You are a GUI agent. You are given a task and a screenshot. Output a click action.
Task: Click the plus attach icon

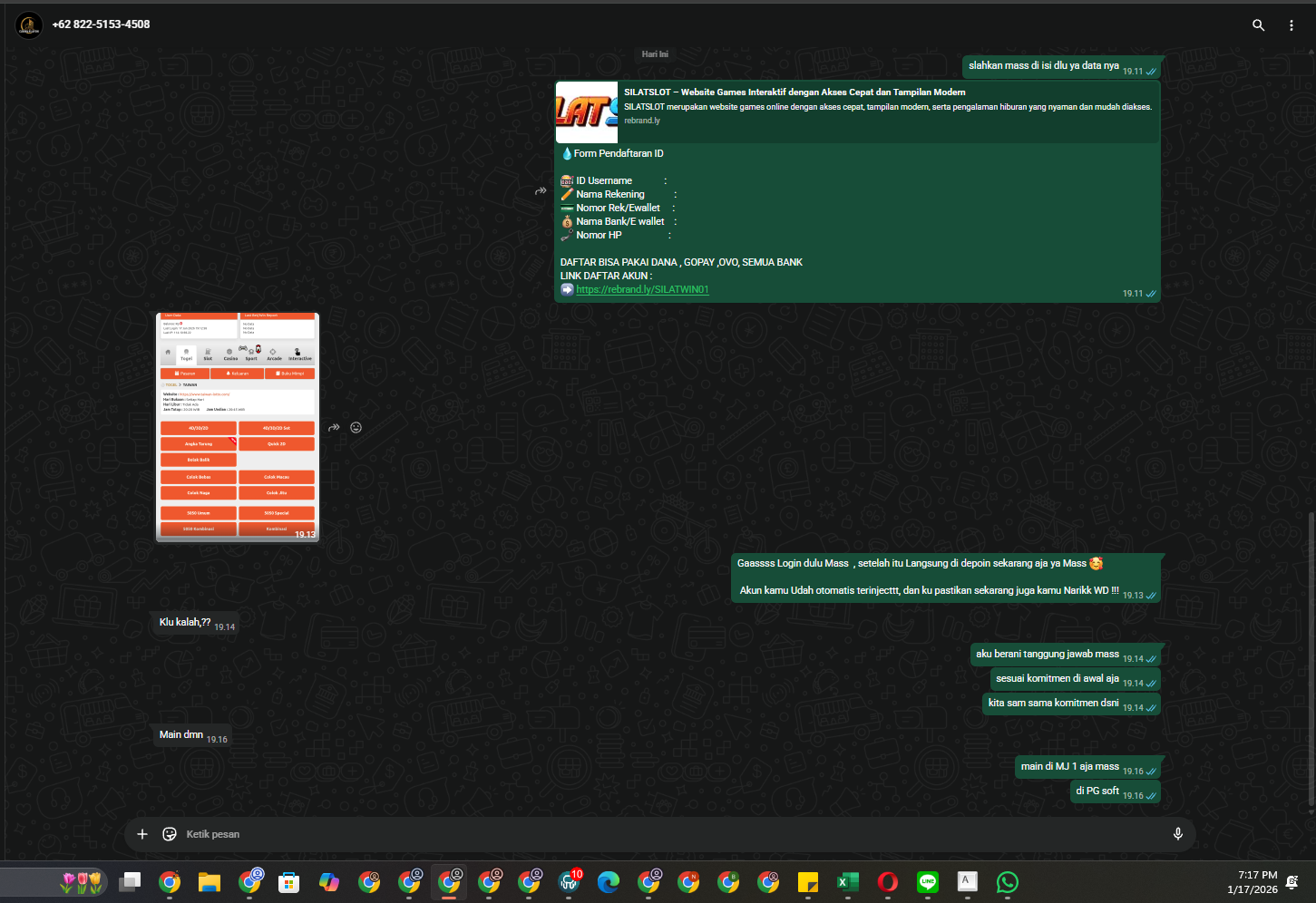coord(142,834)
